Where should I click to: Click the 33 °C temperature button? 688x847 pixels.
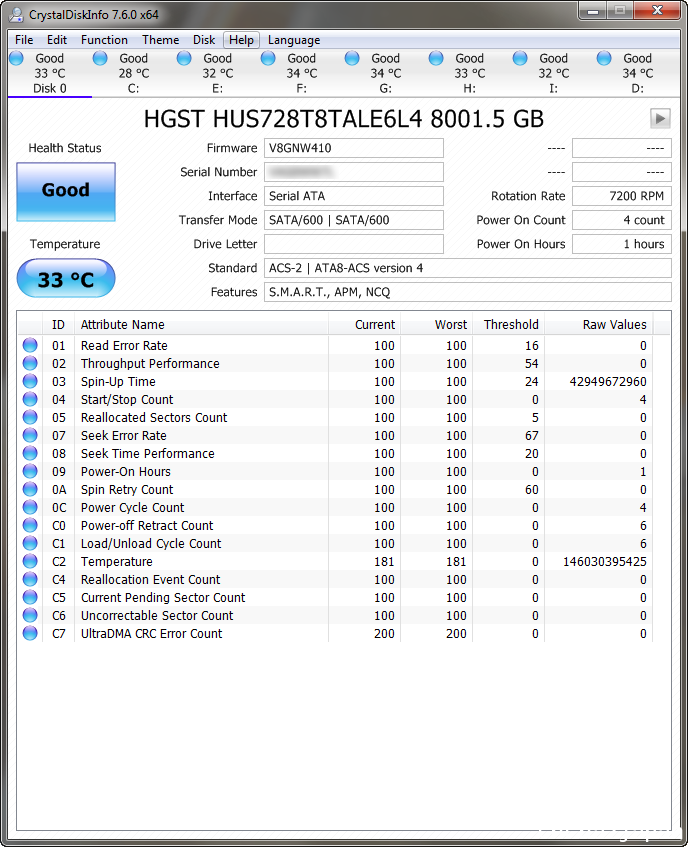tap(66, 279)
